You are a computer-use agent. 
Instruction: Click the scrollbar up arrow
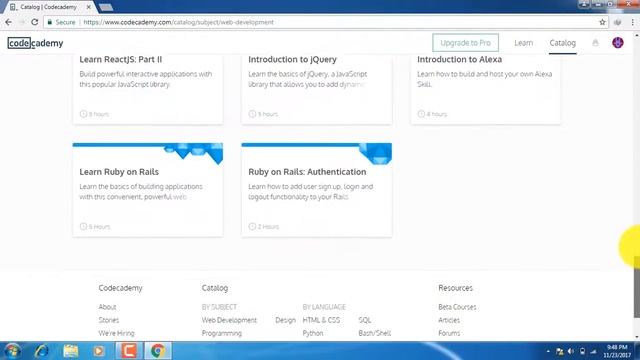coord(636,35)
